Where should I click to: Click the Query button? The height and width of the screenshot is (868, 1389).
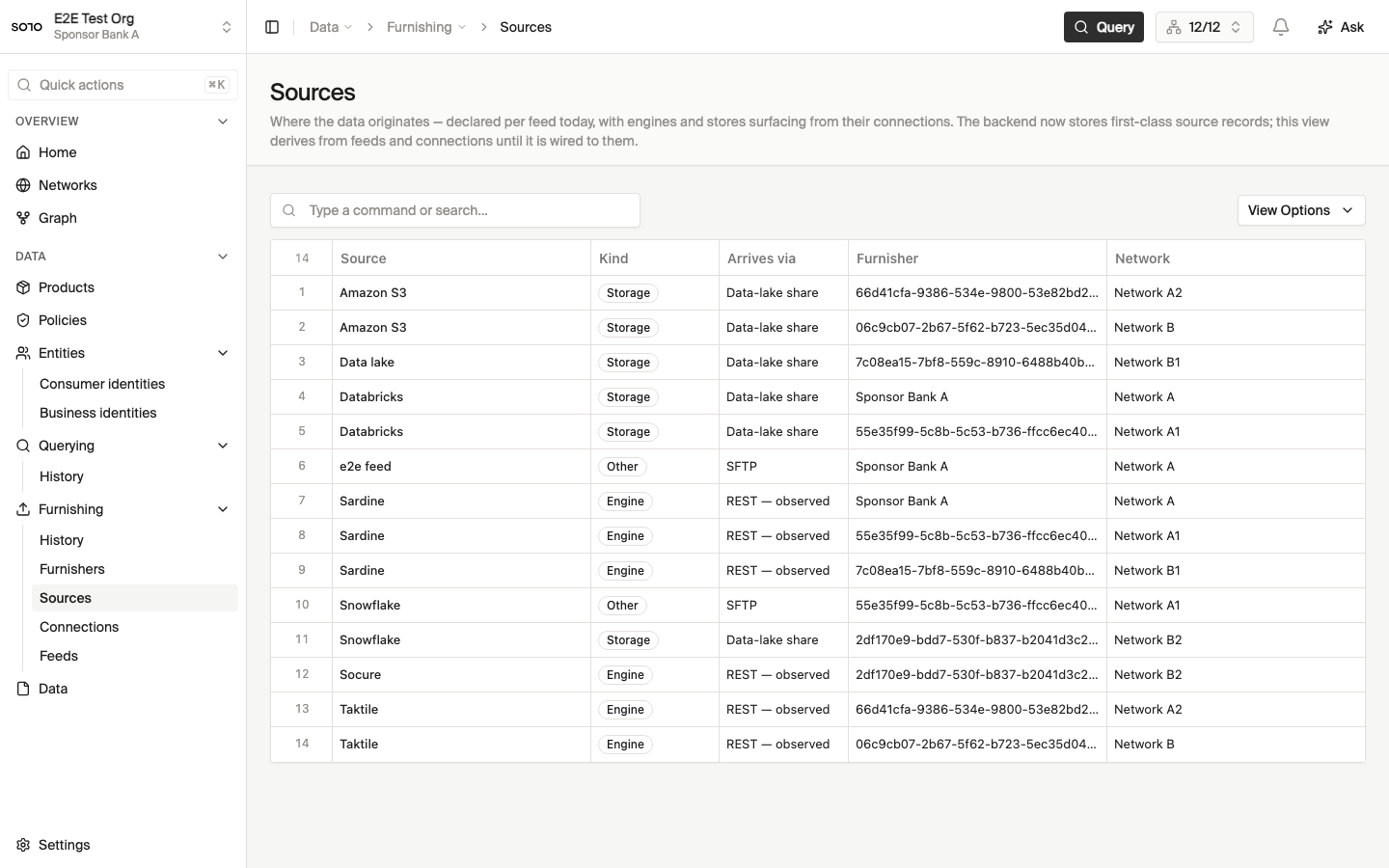coord(1103,27)
